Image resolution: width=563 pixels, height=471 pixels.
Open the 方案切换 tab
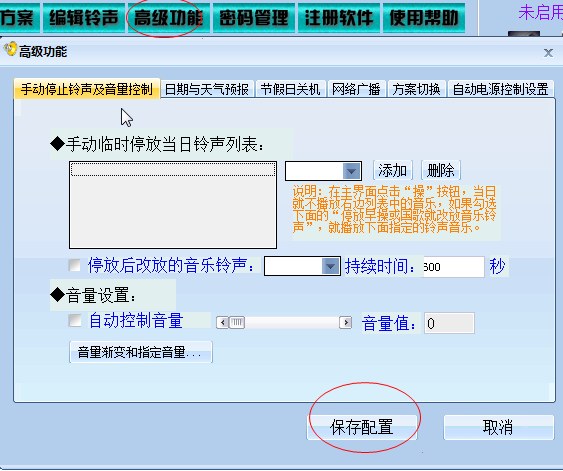416,89
